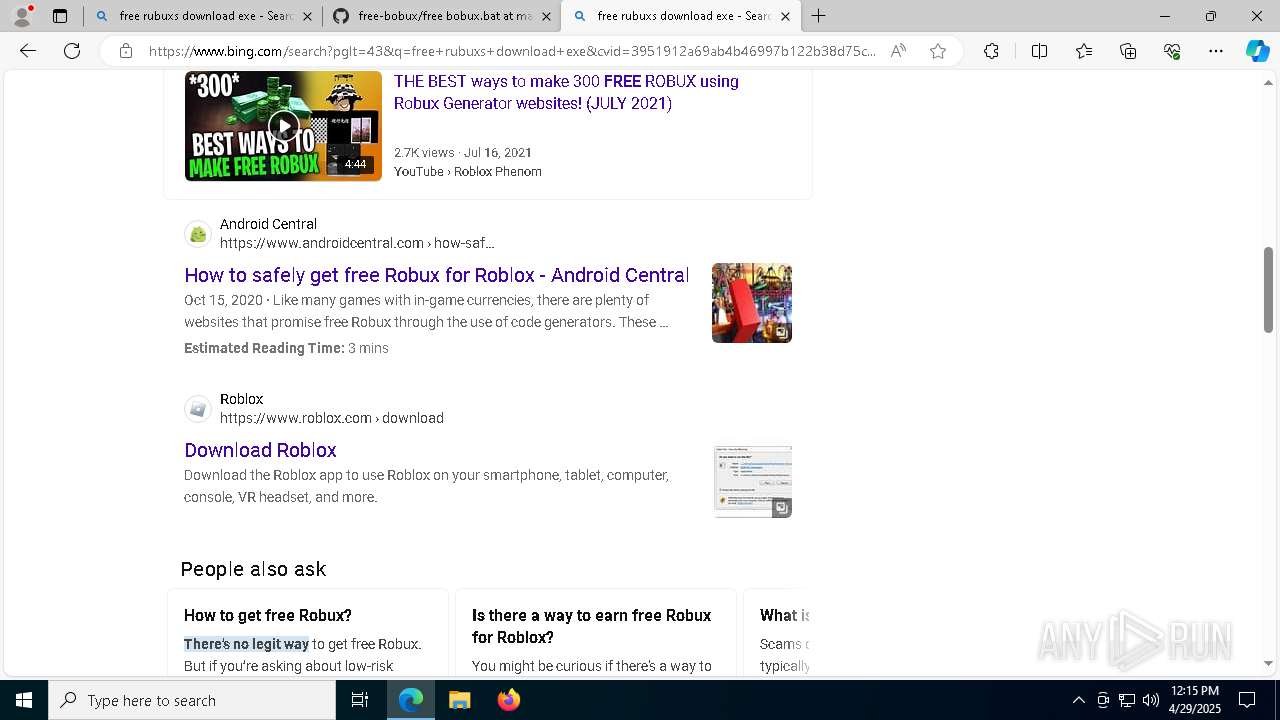The height and width of the screenshot is (720, 1280).
Task: Click the address bar URL field
Action: click(512, 51)
